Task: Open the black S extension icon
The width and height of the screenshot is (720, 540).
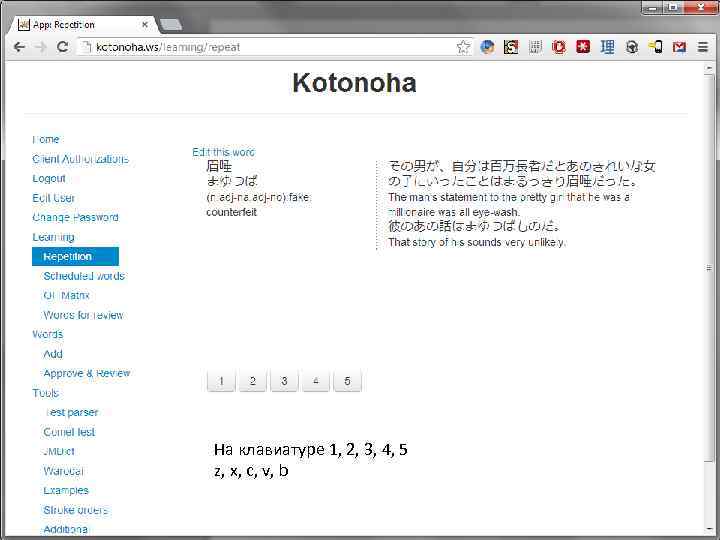Action: pos(511,47)
